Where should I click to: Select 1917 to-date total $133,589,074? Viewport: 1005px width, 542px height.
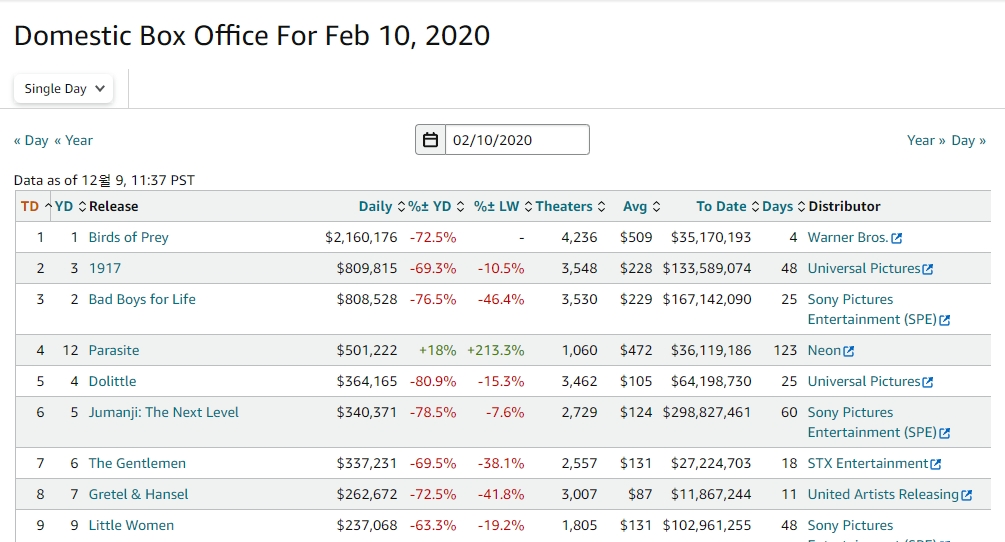(707, 268)
